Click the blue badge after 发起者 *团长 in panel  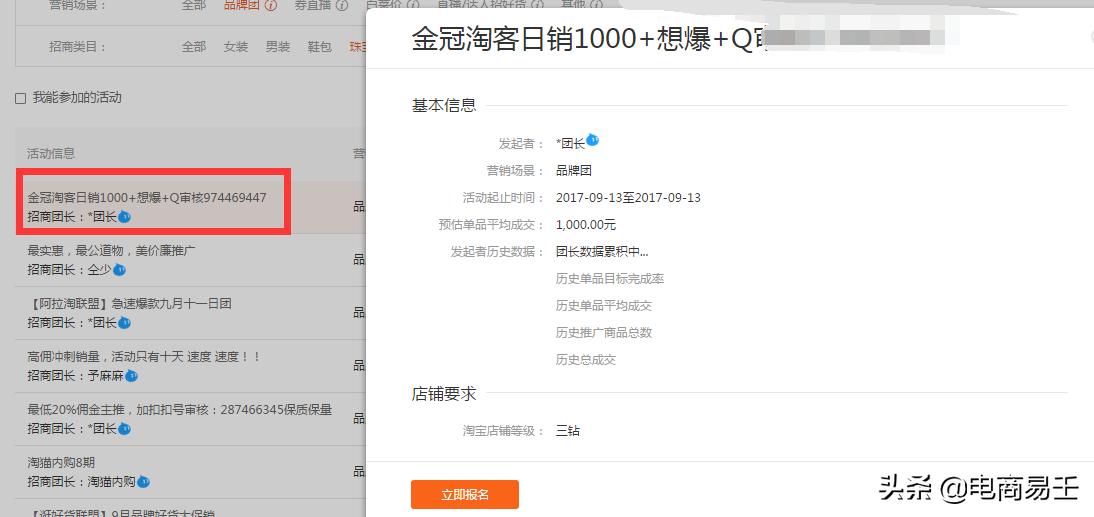coord(592,140)
